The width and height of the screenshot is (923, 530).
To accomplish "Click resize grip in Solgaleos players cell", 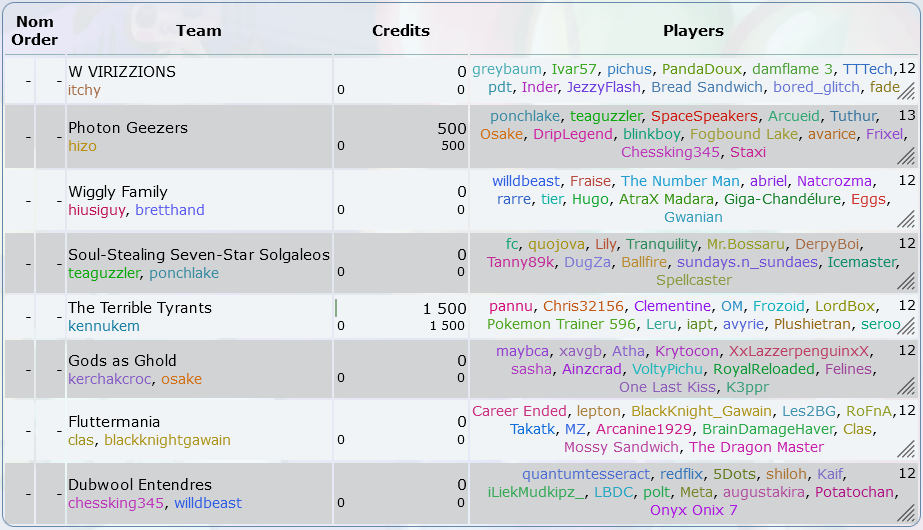I will pyautogui.click(x=907, y=281).
